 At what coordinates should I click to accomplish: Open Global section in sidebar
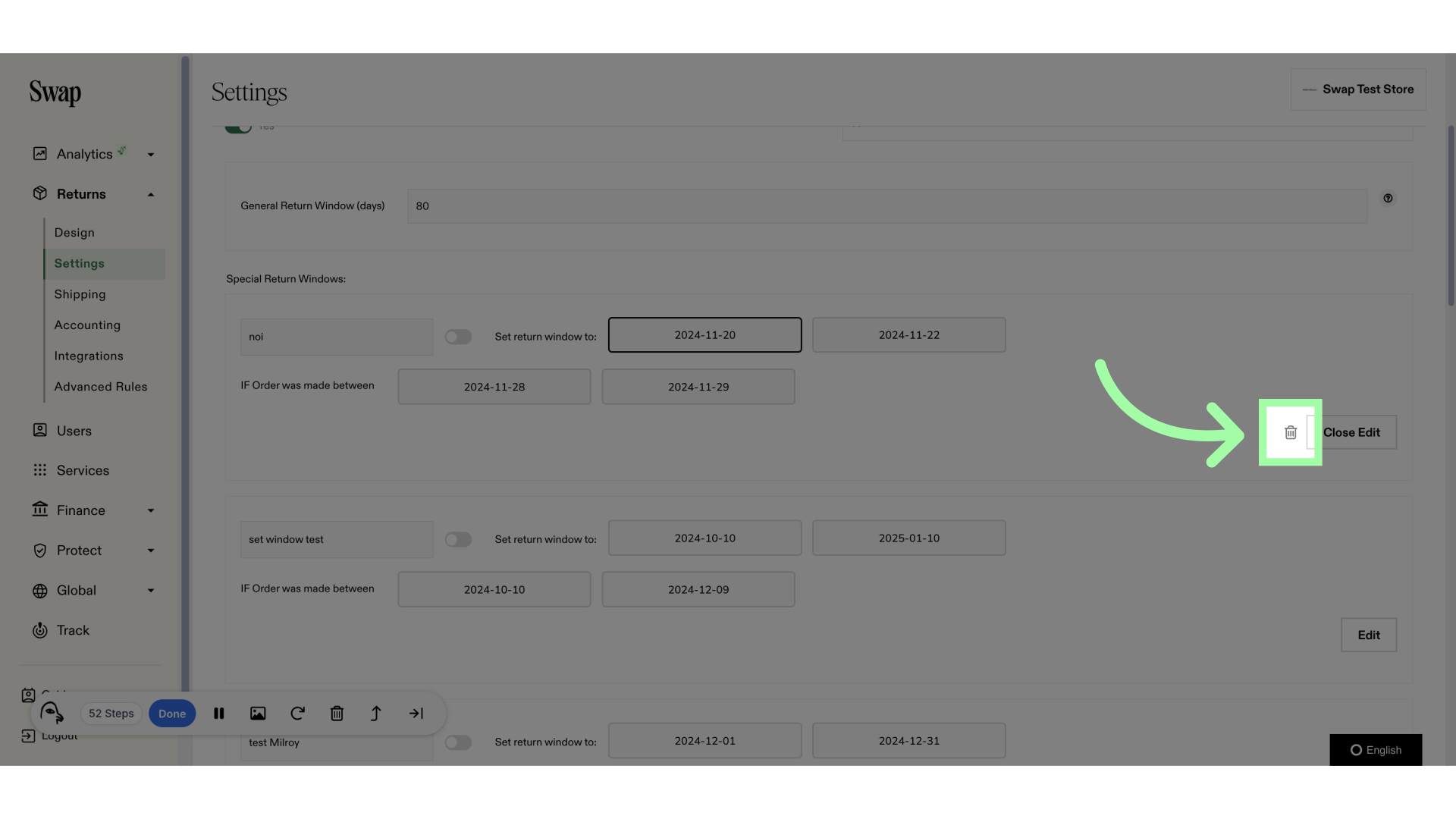[90, 591]
